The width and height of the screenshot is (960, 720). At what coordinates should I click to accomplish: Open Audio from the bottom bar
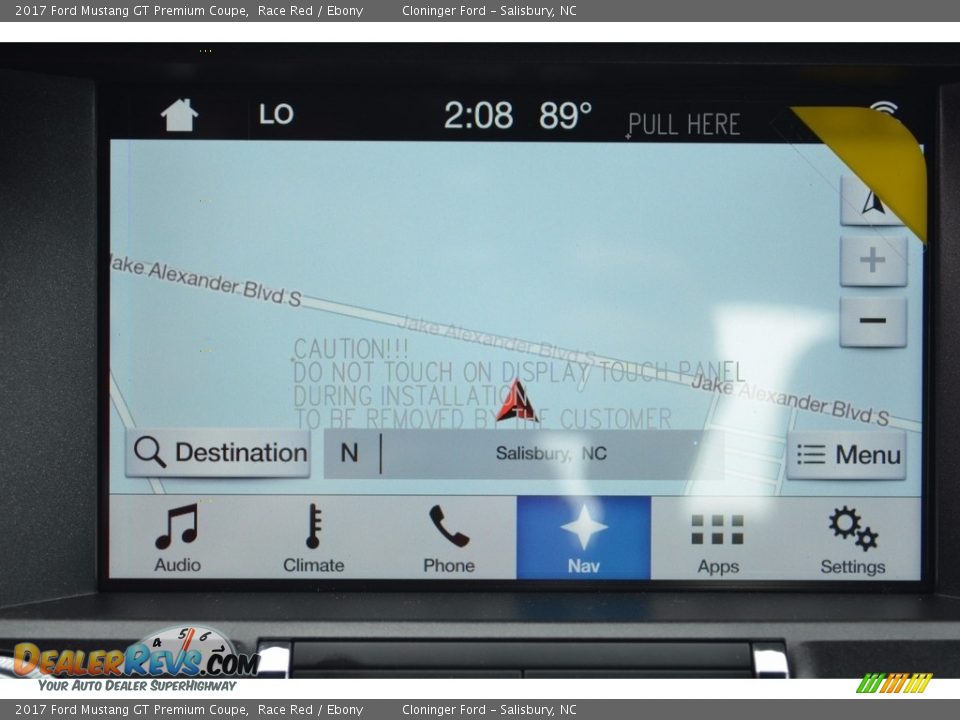coord(177,539)
